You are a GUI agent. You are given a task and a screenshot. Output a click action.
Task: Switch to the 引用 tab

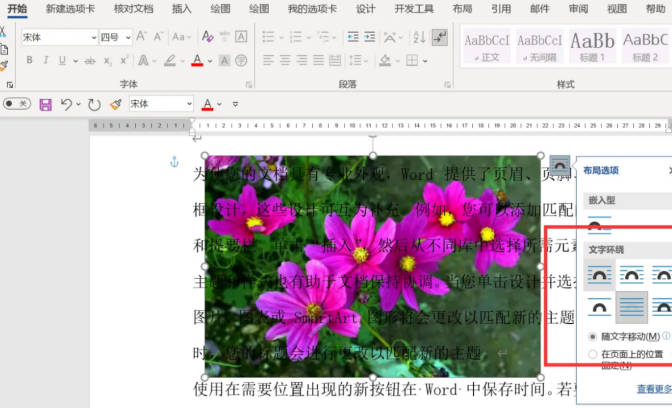pyautogui.click(x=501, y=9)
